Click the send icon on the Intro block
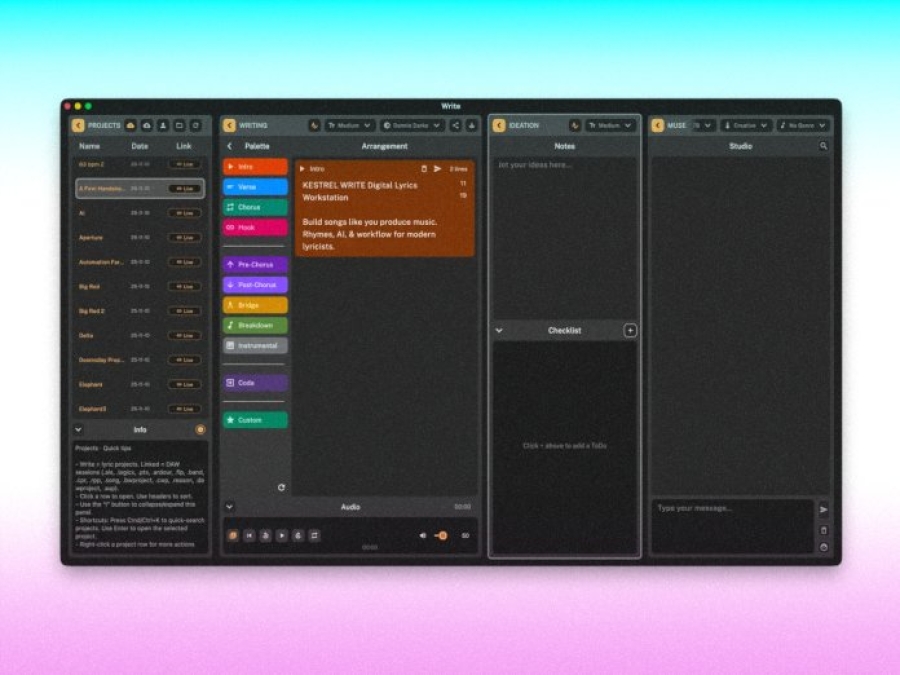Screen dimensions: 900x675 coord(437,169)
